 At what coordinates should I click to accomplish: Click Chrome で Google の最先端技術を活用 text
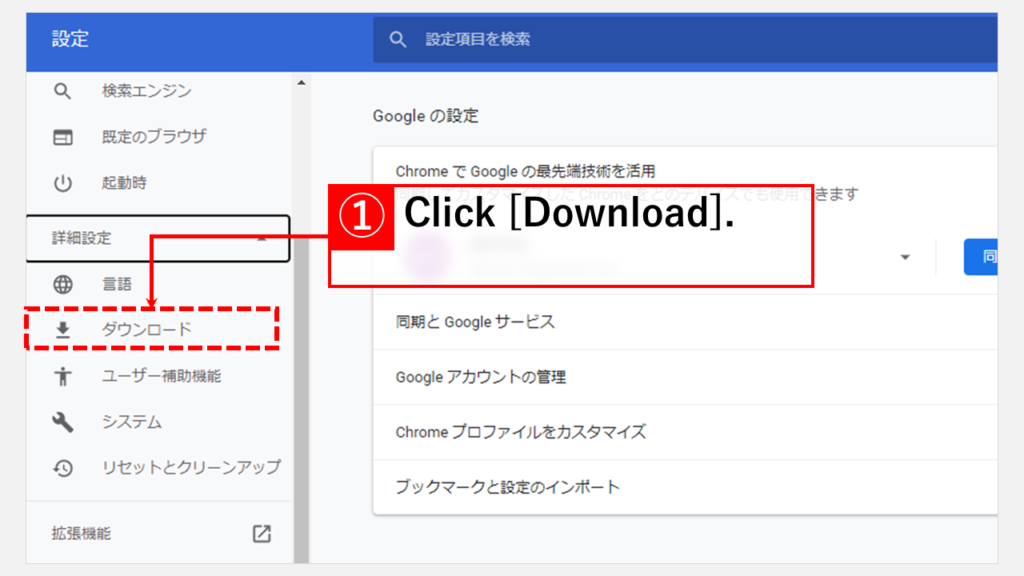pyautogui.click(x=525, y=172)
